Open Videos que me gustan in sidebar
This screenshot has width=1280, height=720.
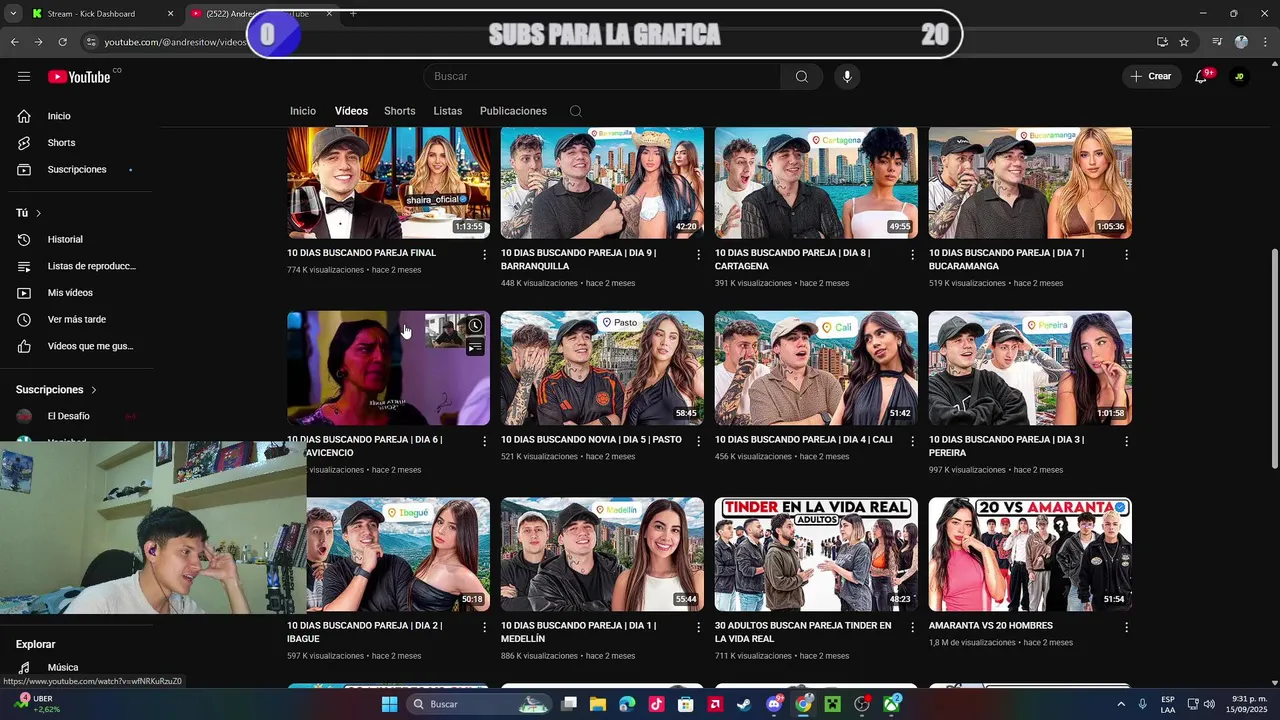pyautogui.click(x=80, y=346)
